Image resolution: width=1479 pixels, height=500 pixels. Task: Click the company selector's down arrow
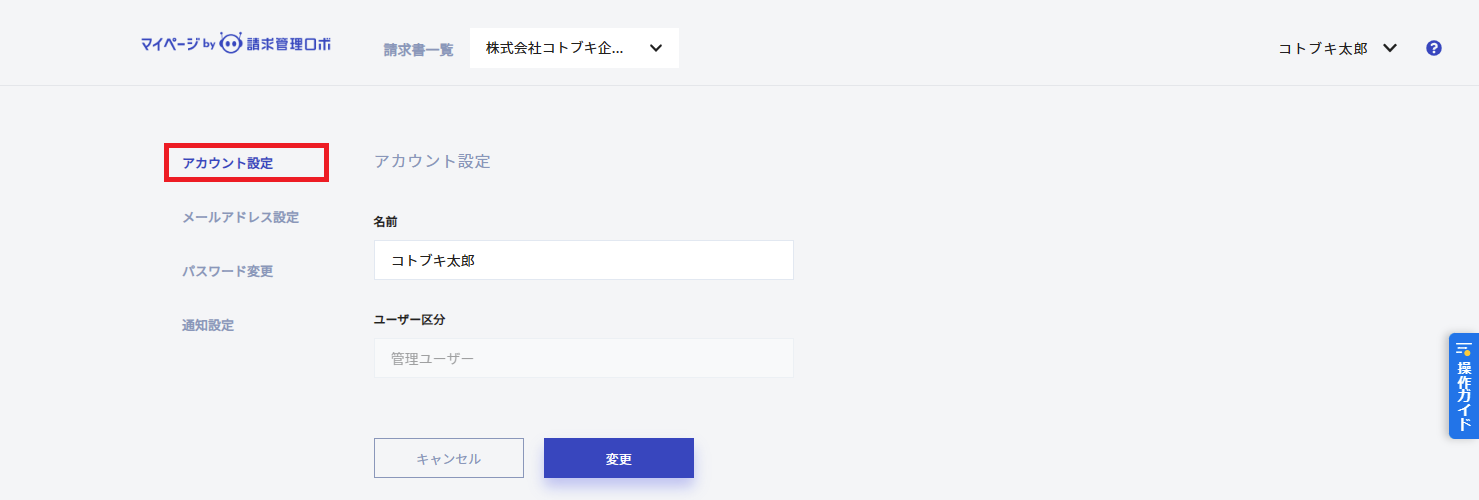pyautogui.click(x=656, y=48)
